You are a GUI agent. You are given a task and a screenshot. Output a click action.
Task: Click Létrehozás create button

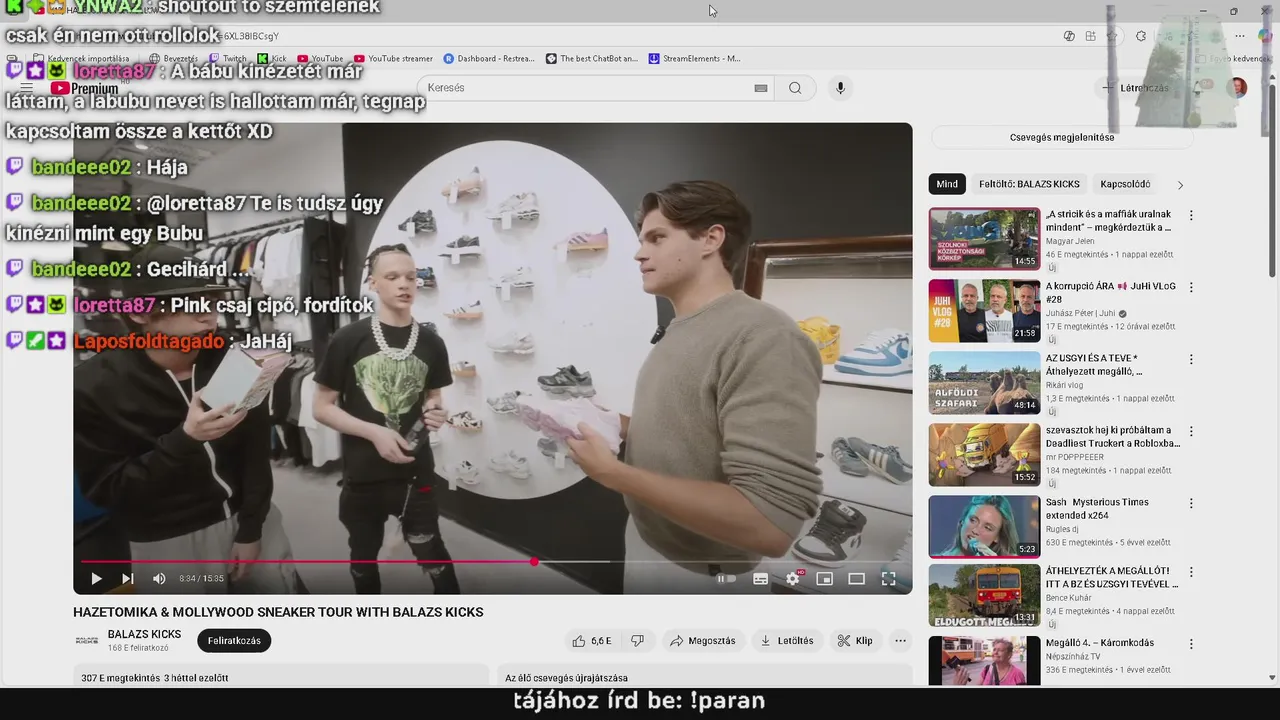[1135, 88]
